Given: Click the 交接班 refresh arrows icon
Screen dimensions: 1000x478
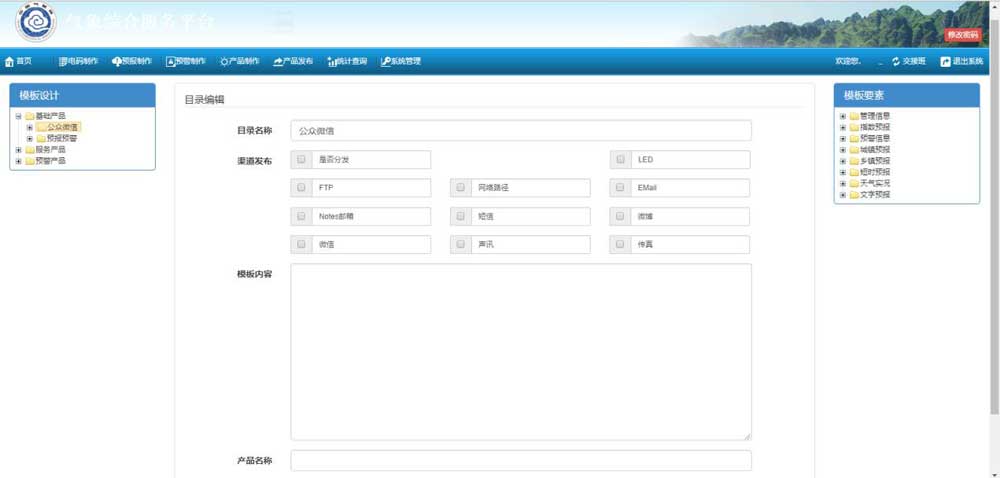Looking at the screenshot, I should (x=896, y=62).
